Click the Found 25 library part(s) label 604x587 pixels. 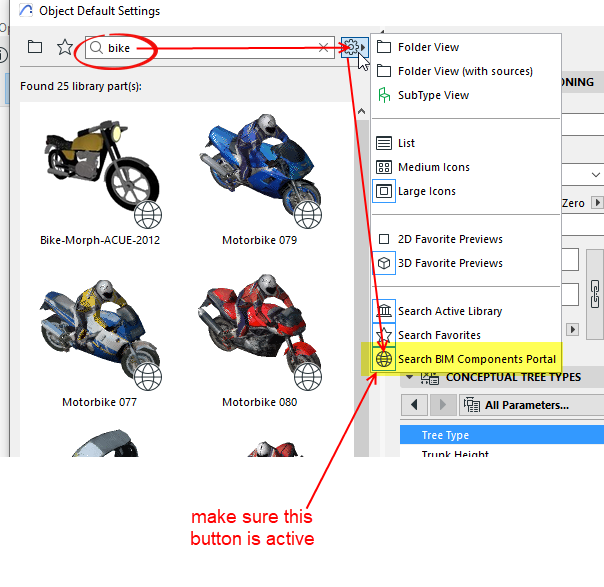pyautogui.click(x=81, y=86)
